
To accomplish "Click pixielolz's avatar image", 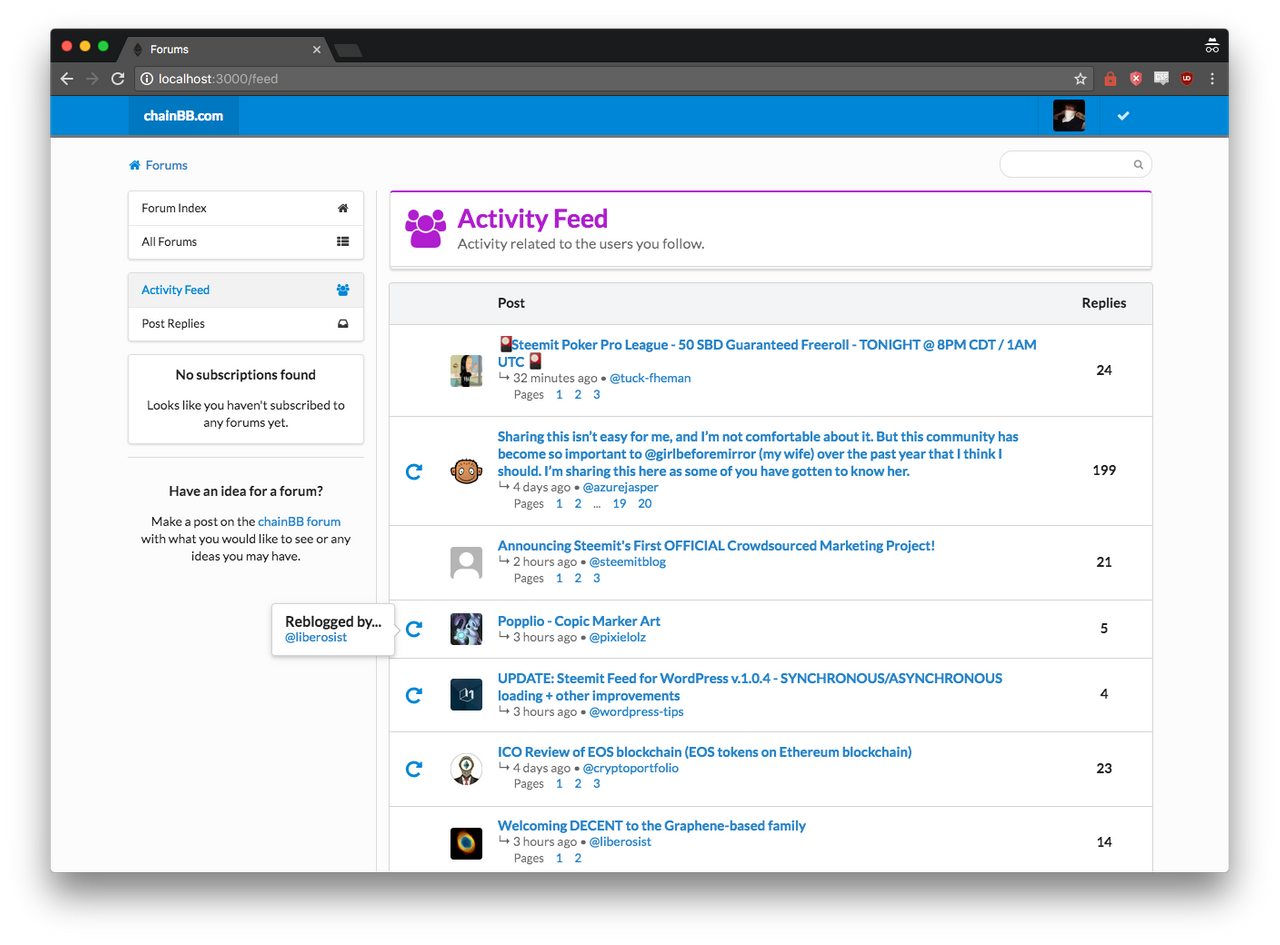I will click(x=466, y=629).
